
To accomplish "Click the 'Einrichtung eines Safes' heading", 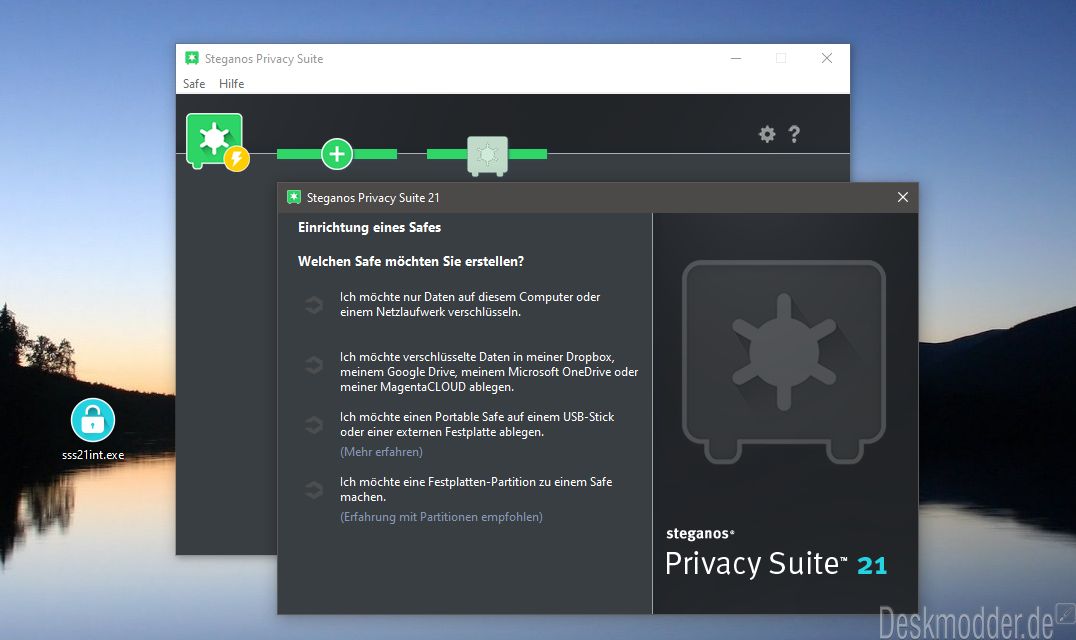I will (369, 228).
